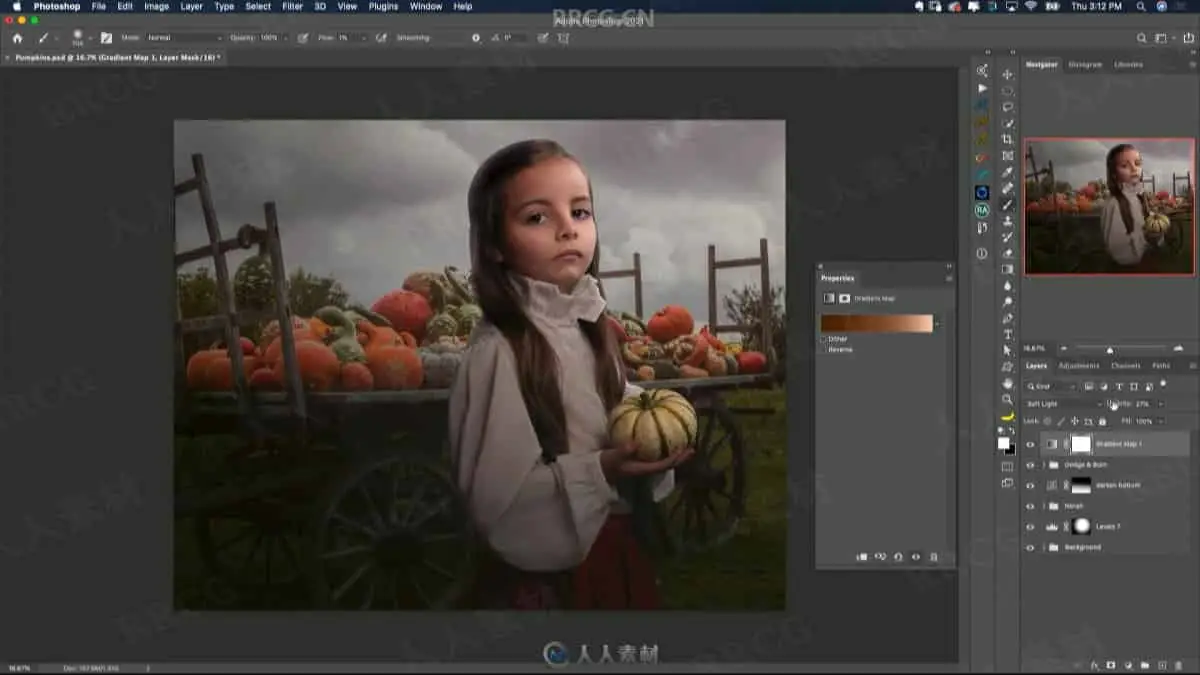Click the Navigator zoom slider handle
Image resolution: width=1200 pixels, height=675 pixels.
tap(1109, 349)
